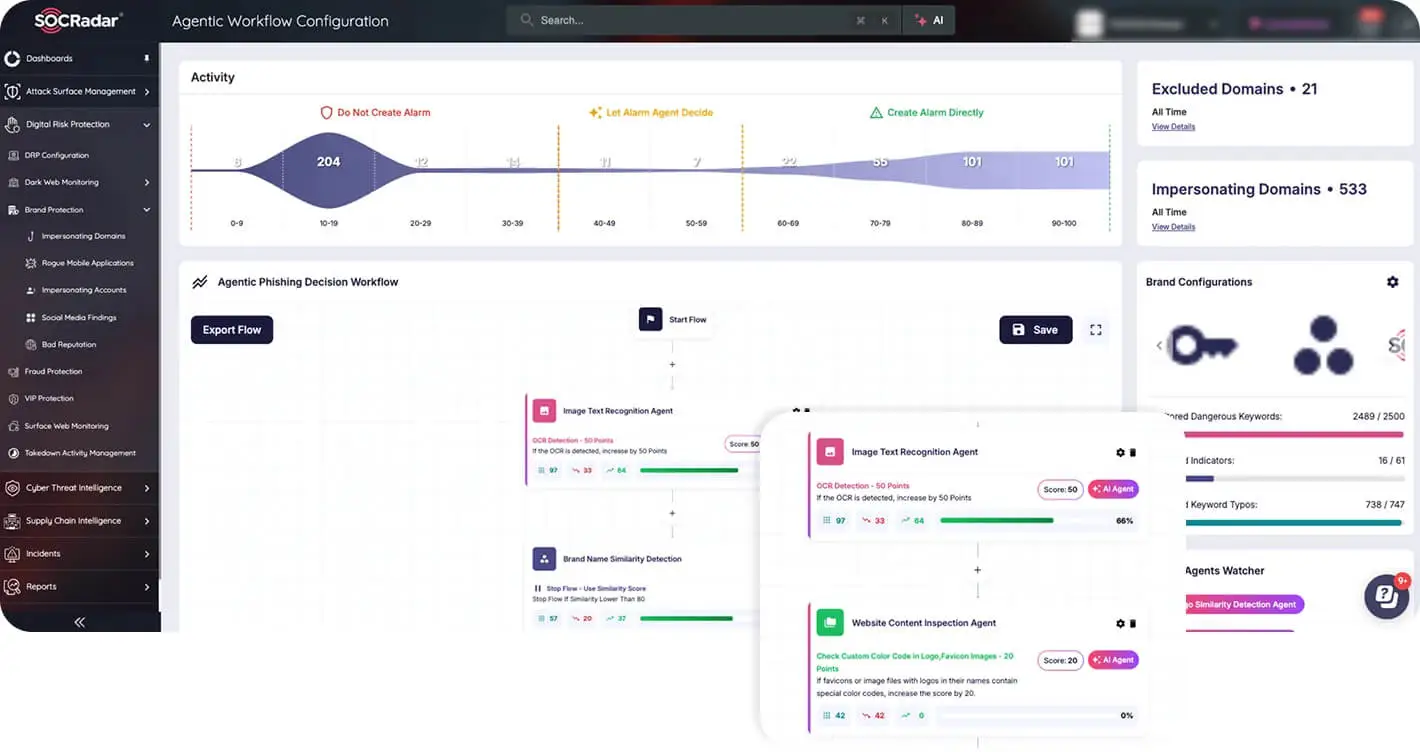Screen dimensions: 1420x752
Task: Open the Dashboards sidebar icon
Action: 12,58
